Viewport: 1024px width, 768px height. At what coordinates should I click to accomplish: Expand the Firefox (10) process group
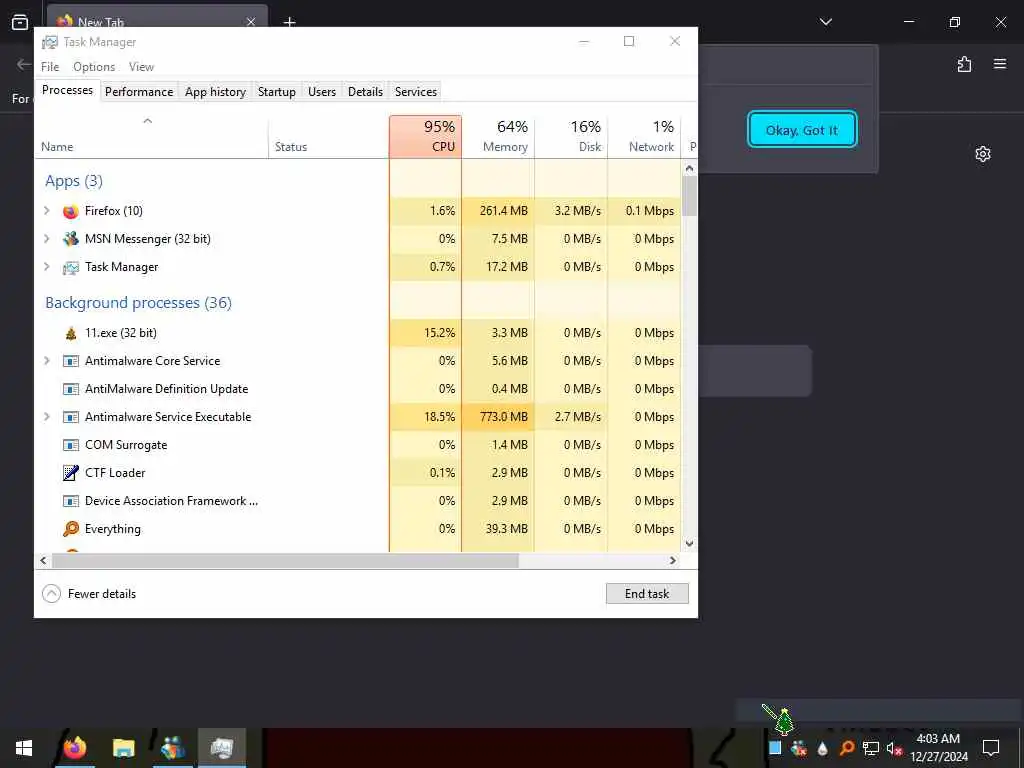(46, 210)
